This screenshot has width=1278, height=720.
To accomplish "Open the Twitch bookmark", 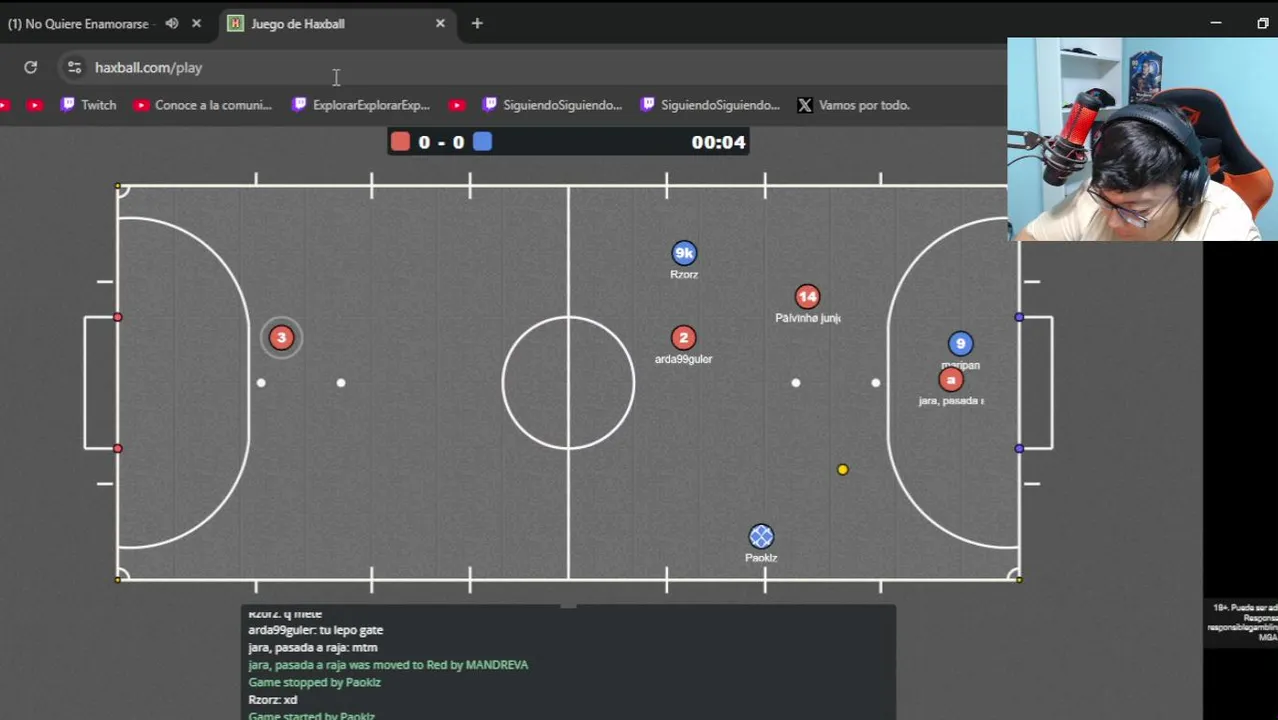I will 88,105.
